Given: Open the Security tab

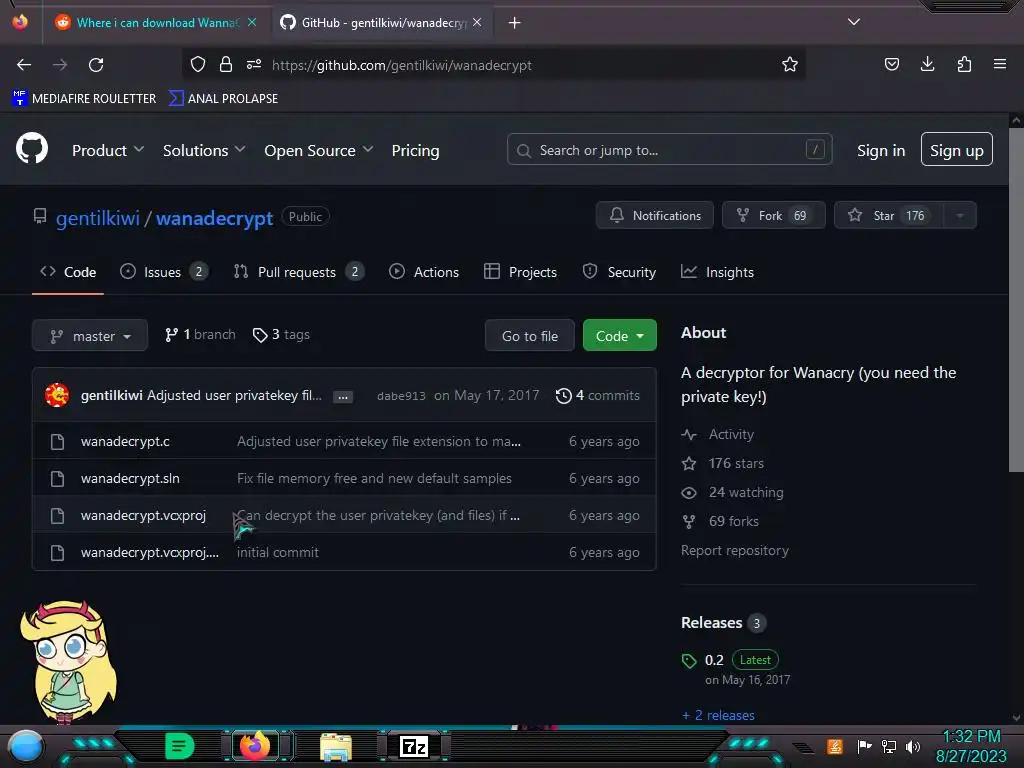Looking at the screenshot, I should [x=619, y=272].
